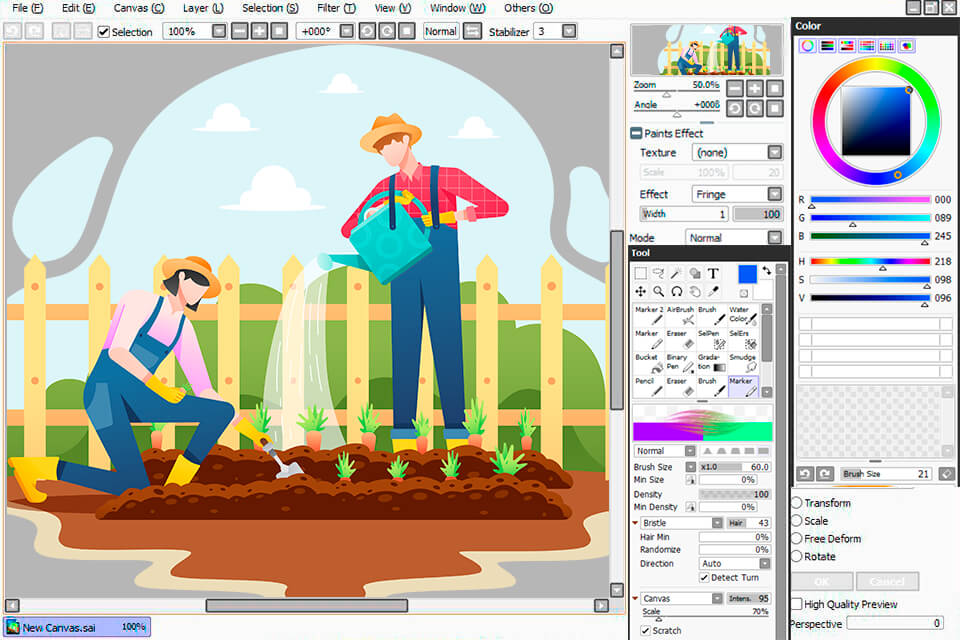This screenshot has height=640, width=960.
Task: Open the Filter menu
Action: pos(336,8)
